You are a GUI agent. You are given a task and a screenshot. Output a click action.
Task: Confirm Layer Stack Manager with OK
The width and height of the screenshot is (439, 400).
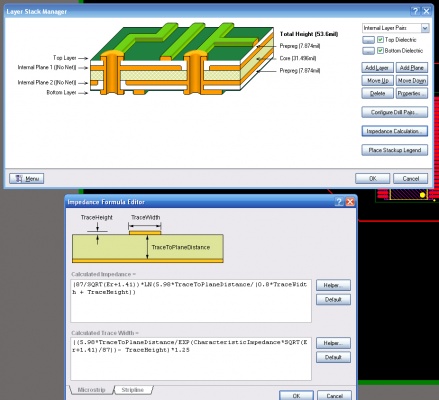[x=372, y=179]
